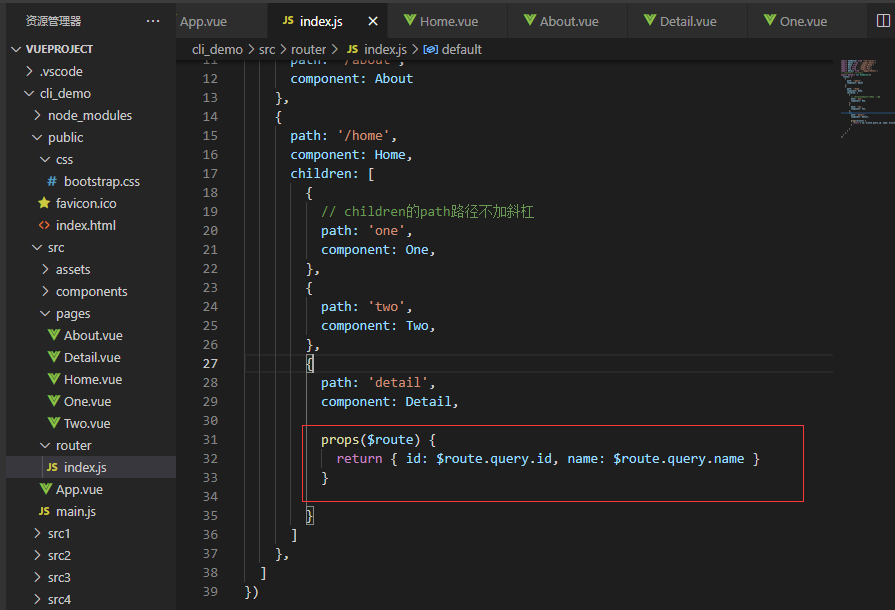This screenshot has height=610, width=895.
Task: Click 'children:' on line 17
Action: point(325,173)
